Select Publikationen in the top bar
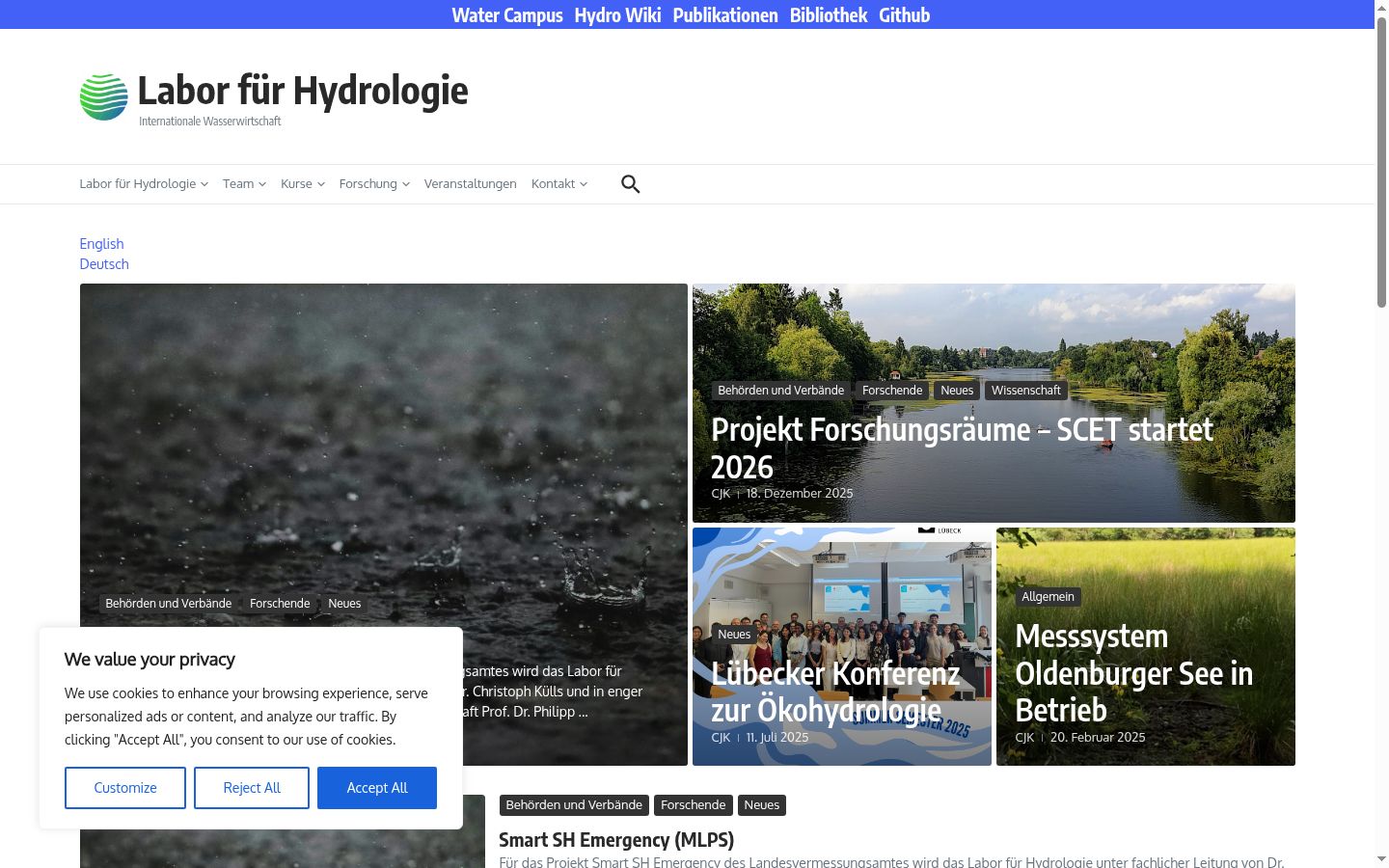Viewport: 1389px width, 868px height. [x=725, y=14]
